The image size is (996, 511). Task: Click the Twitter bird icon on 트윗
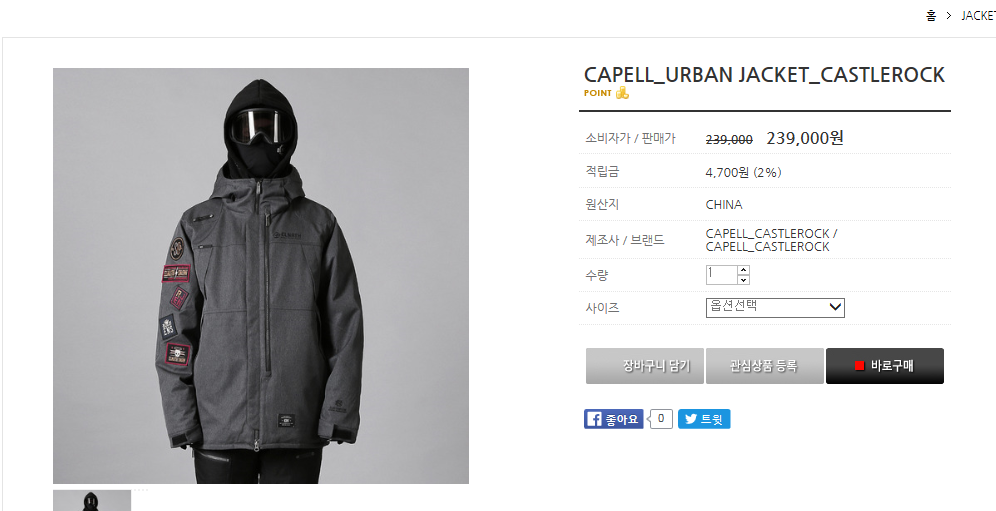coord(690,419)
